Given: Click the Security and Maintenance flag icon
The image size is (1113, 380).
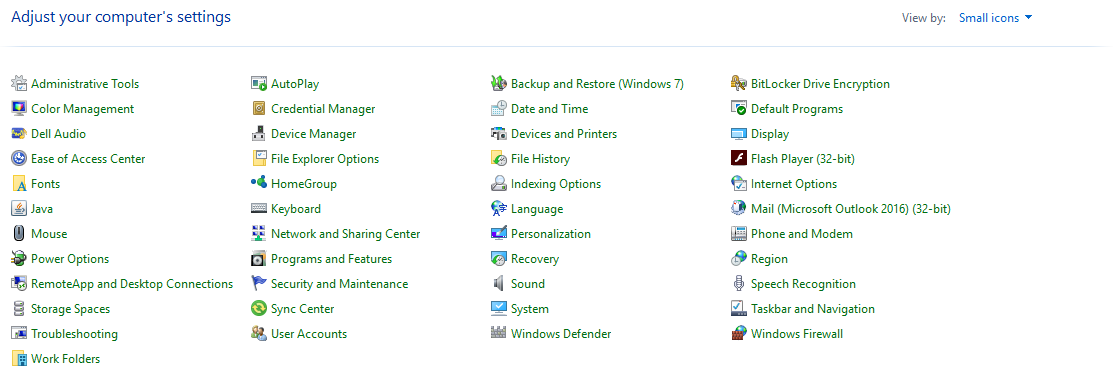Looking at the screenshot, I should [259, 283].
